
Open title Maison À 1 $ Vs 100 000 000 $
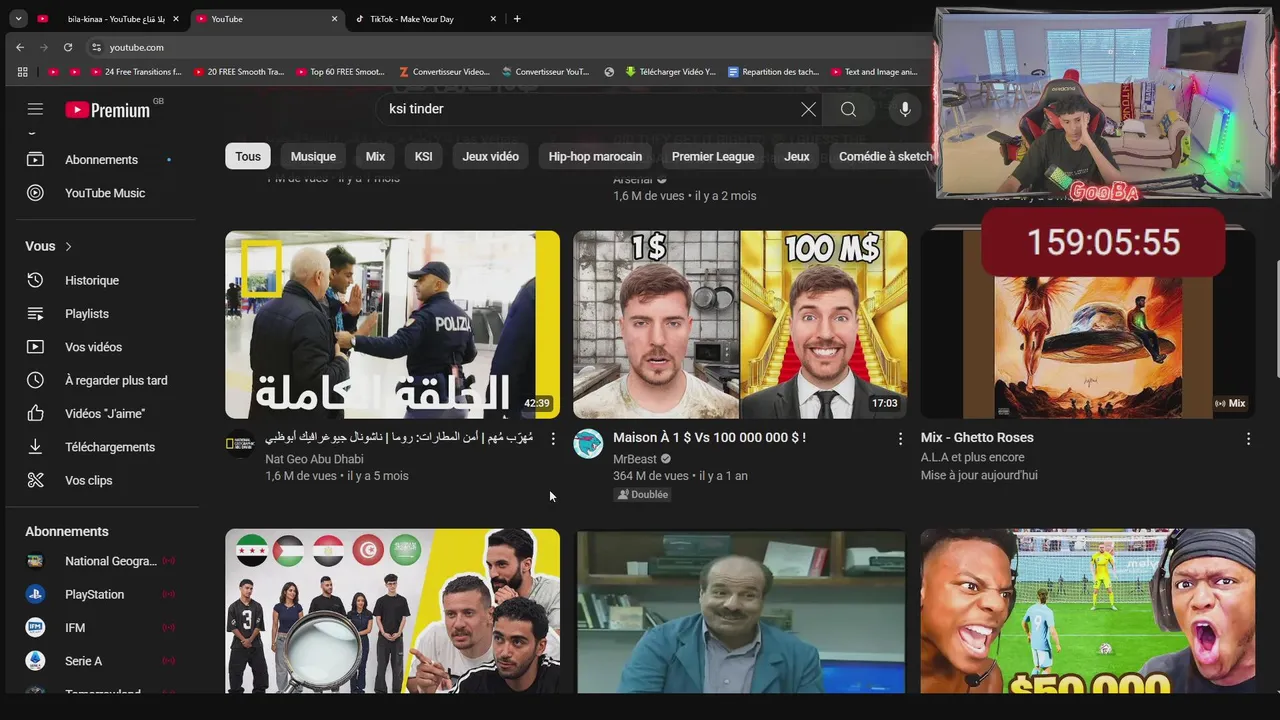point(709,438)
